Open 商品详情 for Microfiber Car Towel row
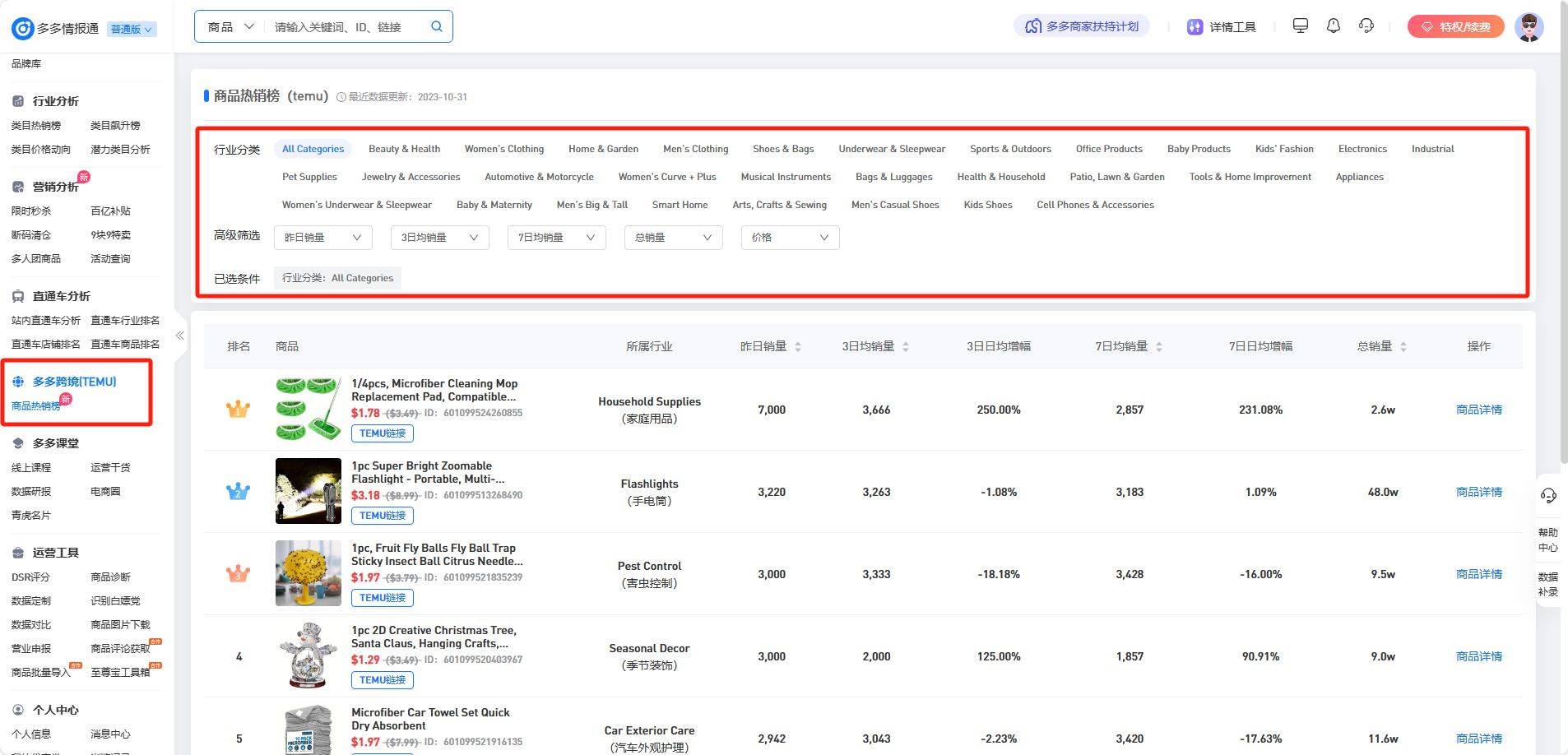The width and height of the screenshot is (1568, 755). (x=1478, y=739)
